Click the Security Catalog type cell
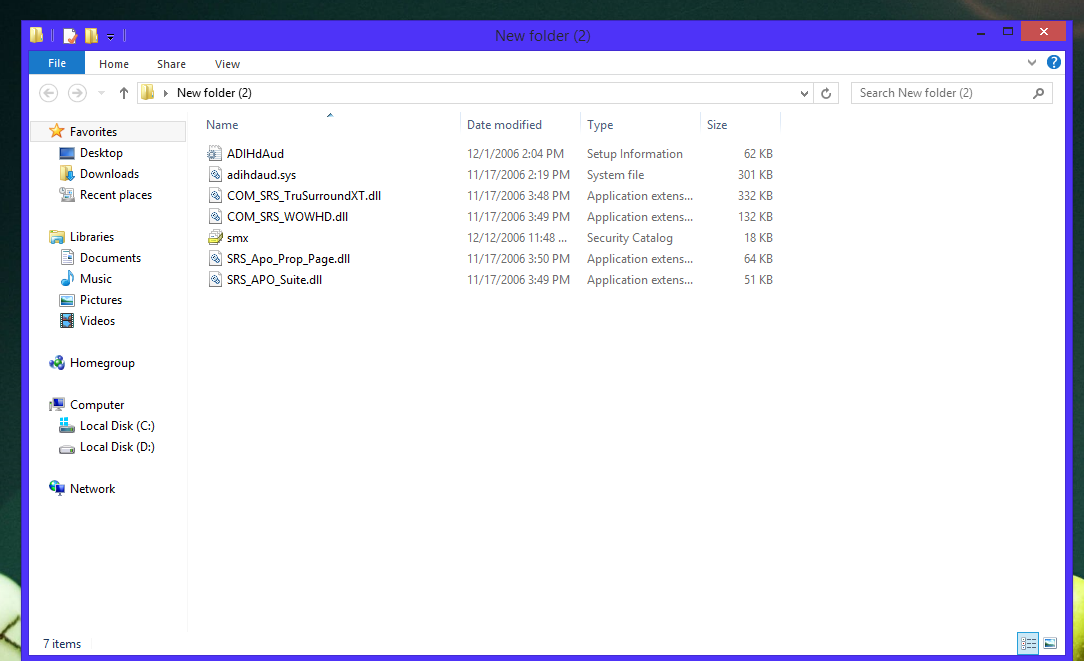This screenshot has height=661, width=1084. pos(629,238)
